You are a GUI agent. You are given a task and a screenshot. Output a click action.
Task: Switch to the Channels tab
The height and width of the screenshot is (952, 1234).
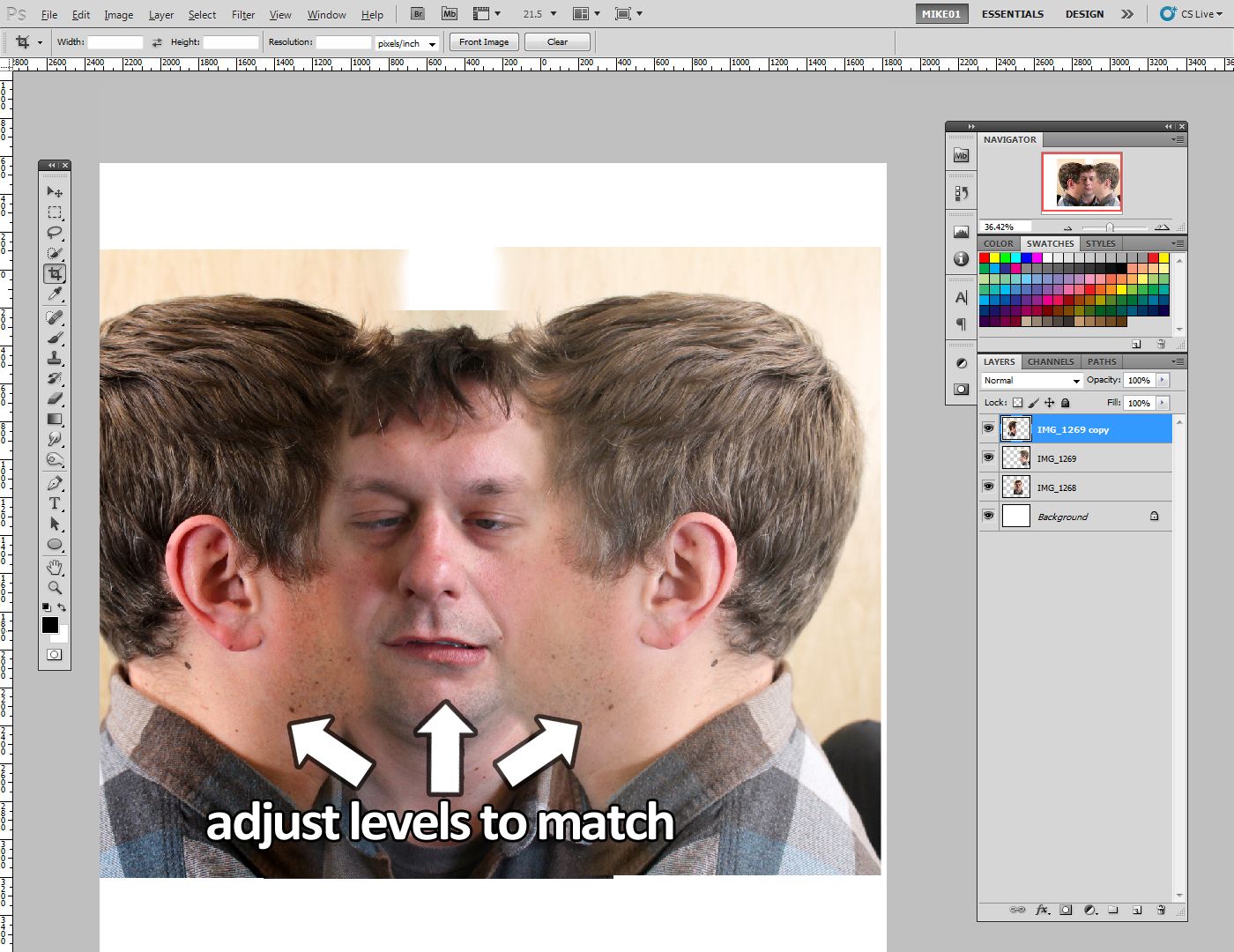point(1050,361)
